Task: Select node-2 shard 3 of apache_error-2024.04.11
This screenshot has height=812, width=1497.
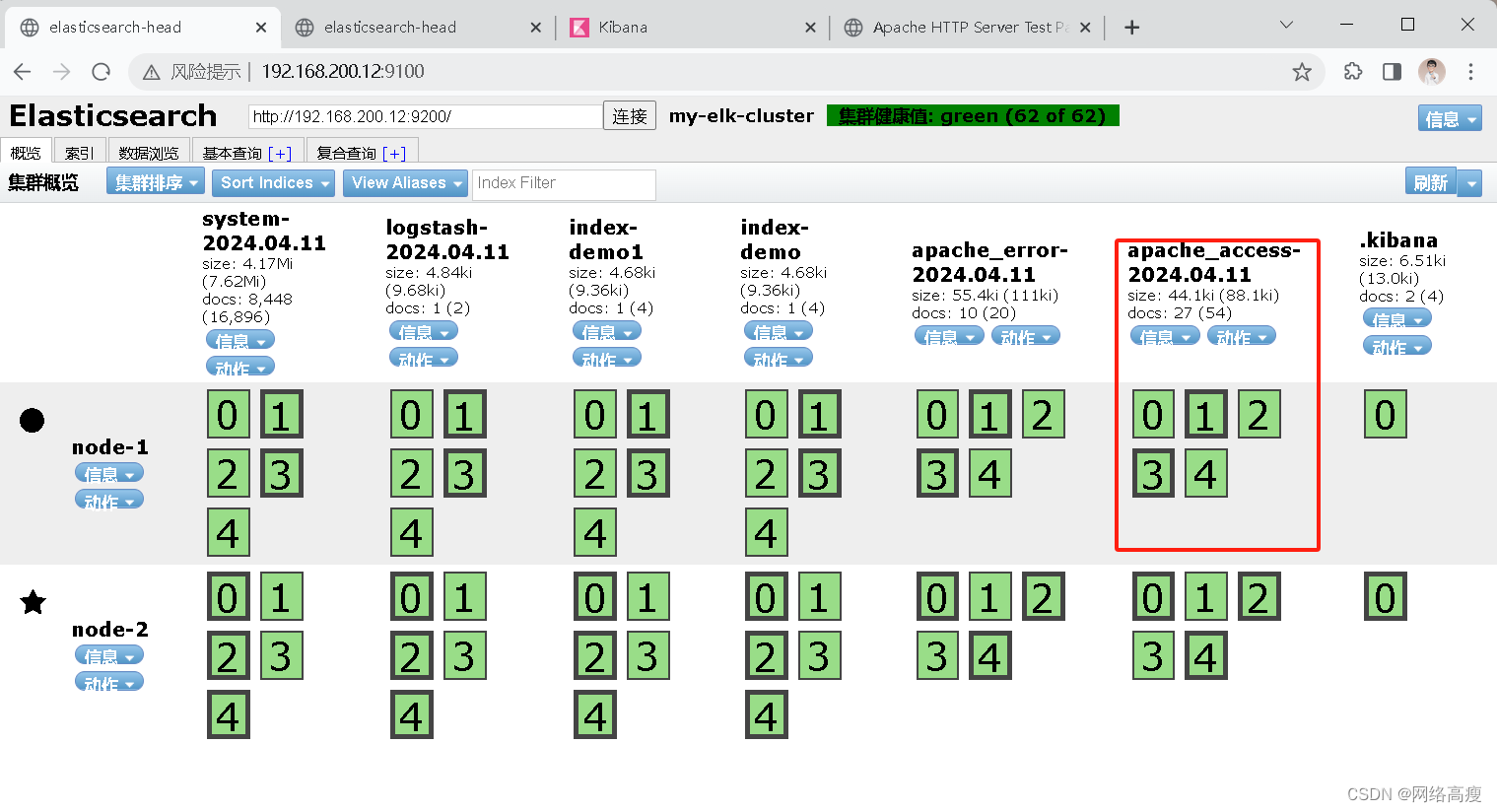Action: 937,655
